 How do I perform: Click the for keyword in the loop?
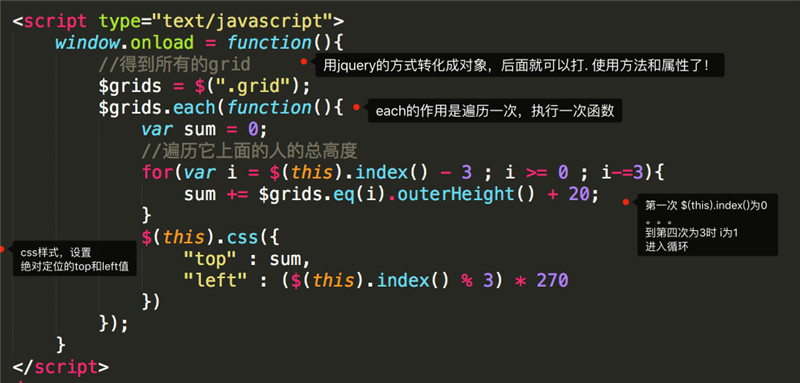tap(157, 172)
